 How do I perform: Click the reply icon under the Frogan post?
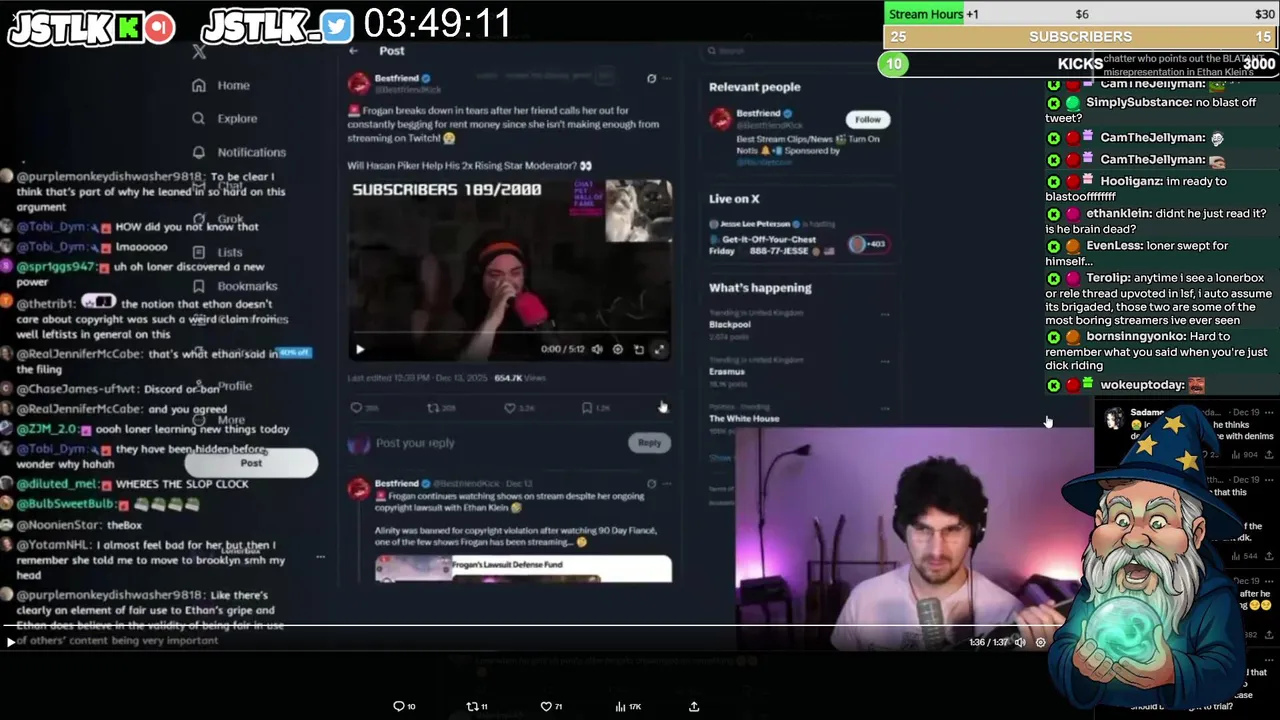pyautogui.click(x=356, y=408)
